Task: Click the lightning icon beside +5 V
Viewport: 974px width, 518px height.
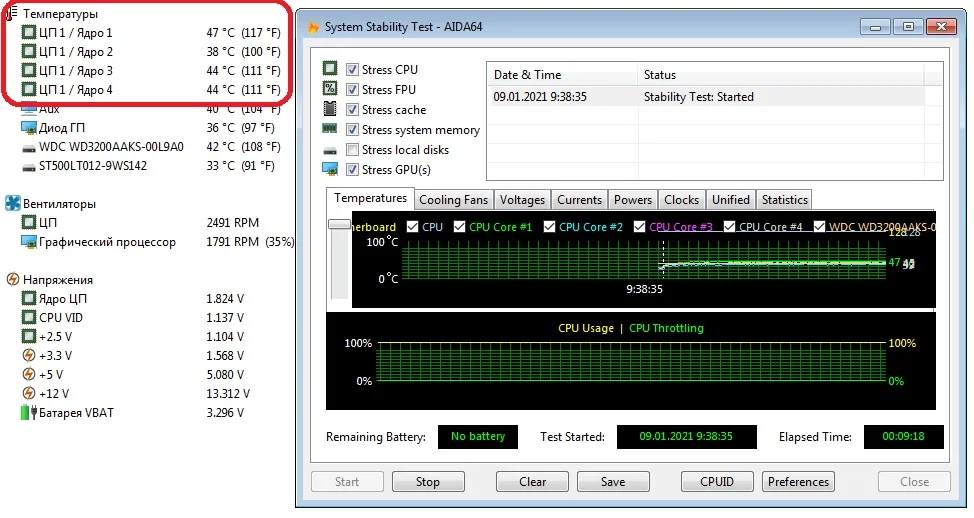Action: click(x=29, y=374)
